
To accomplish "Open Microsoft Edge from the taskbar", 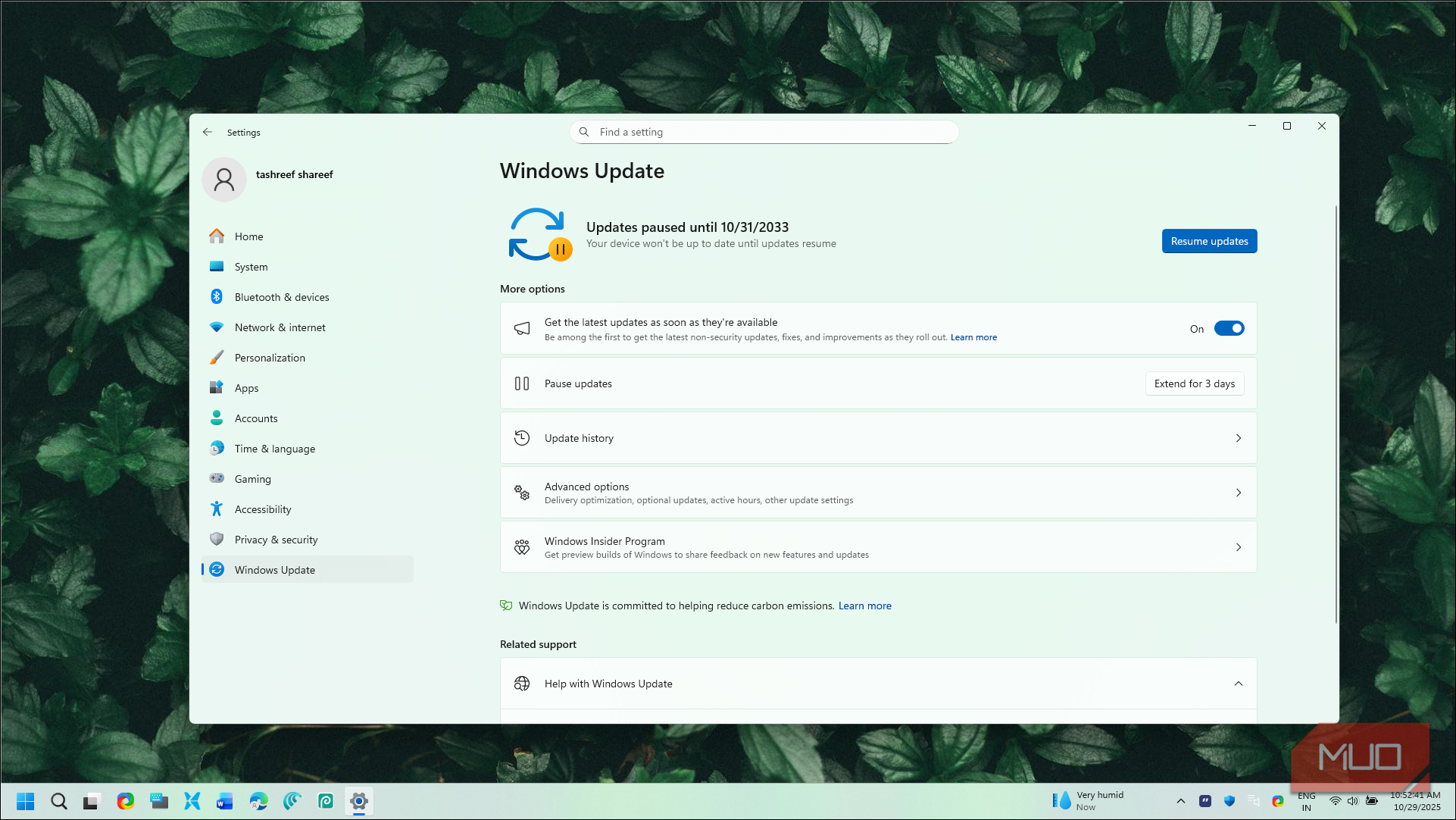I will click(259, 801).
